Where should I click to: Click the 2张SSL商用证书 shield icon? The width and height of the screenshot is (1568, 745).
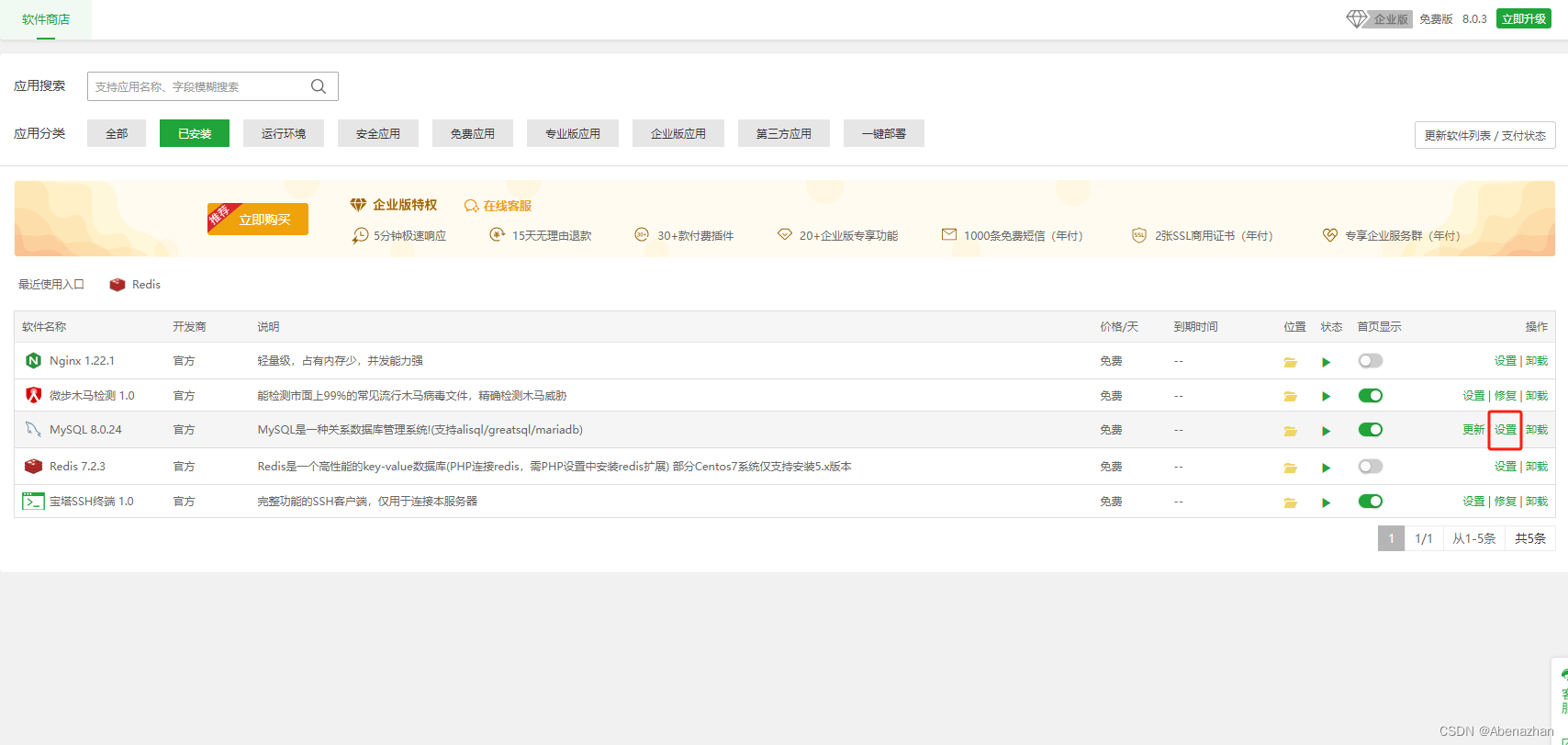click(1139, 235)
